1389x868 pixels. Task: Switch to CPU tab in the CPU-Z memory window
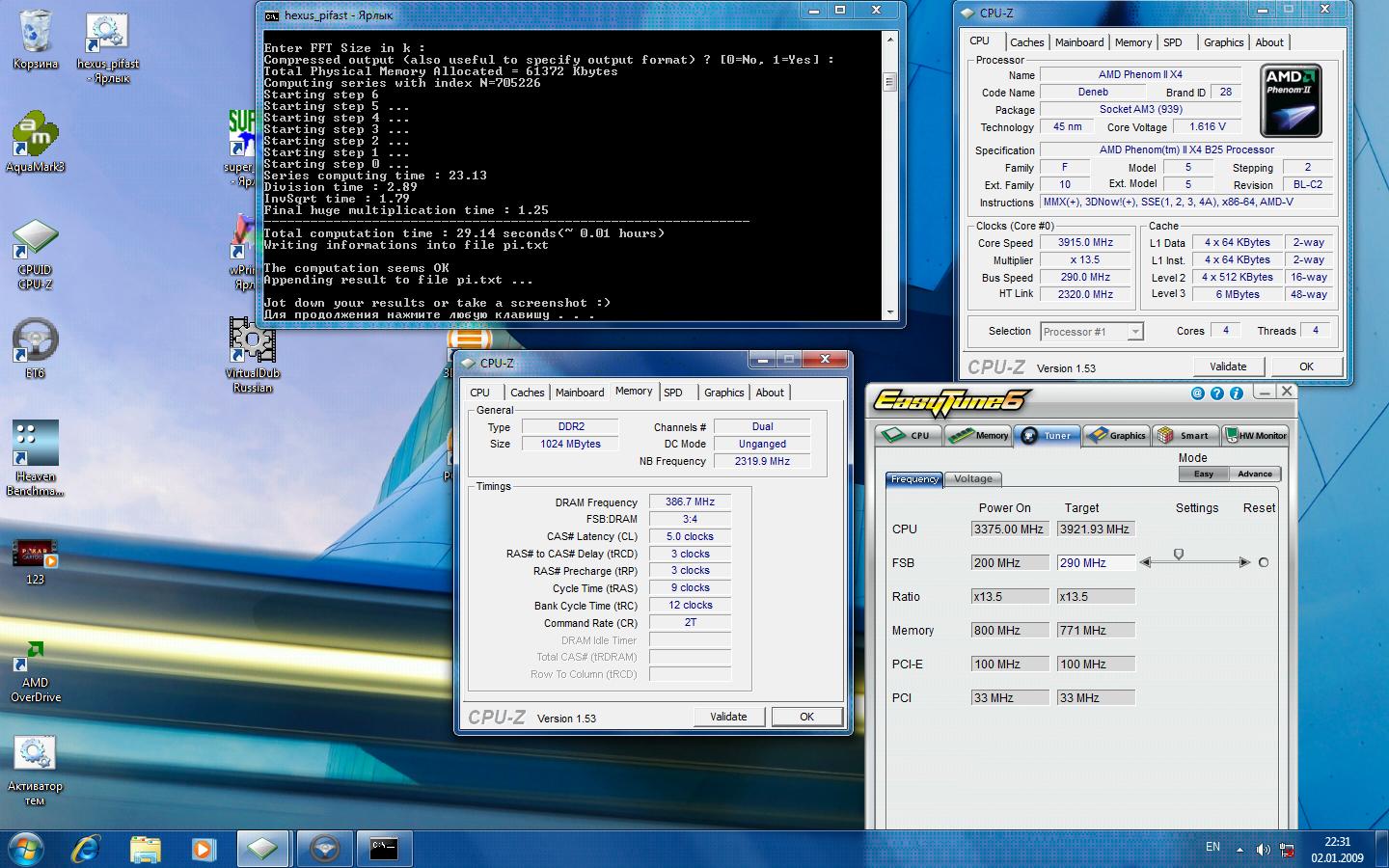coord(480,393)
